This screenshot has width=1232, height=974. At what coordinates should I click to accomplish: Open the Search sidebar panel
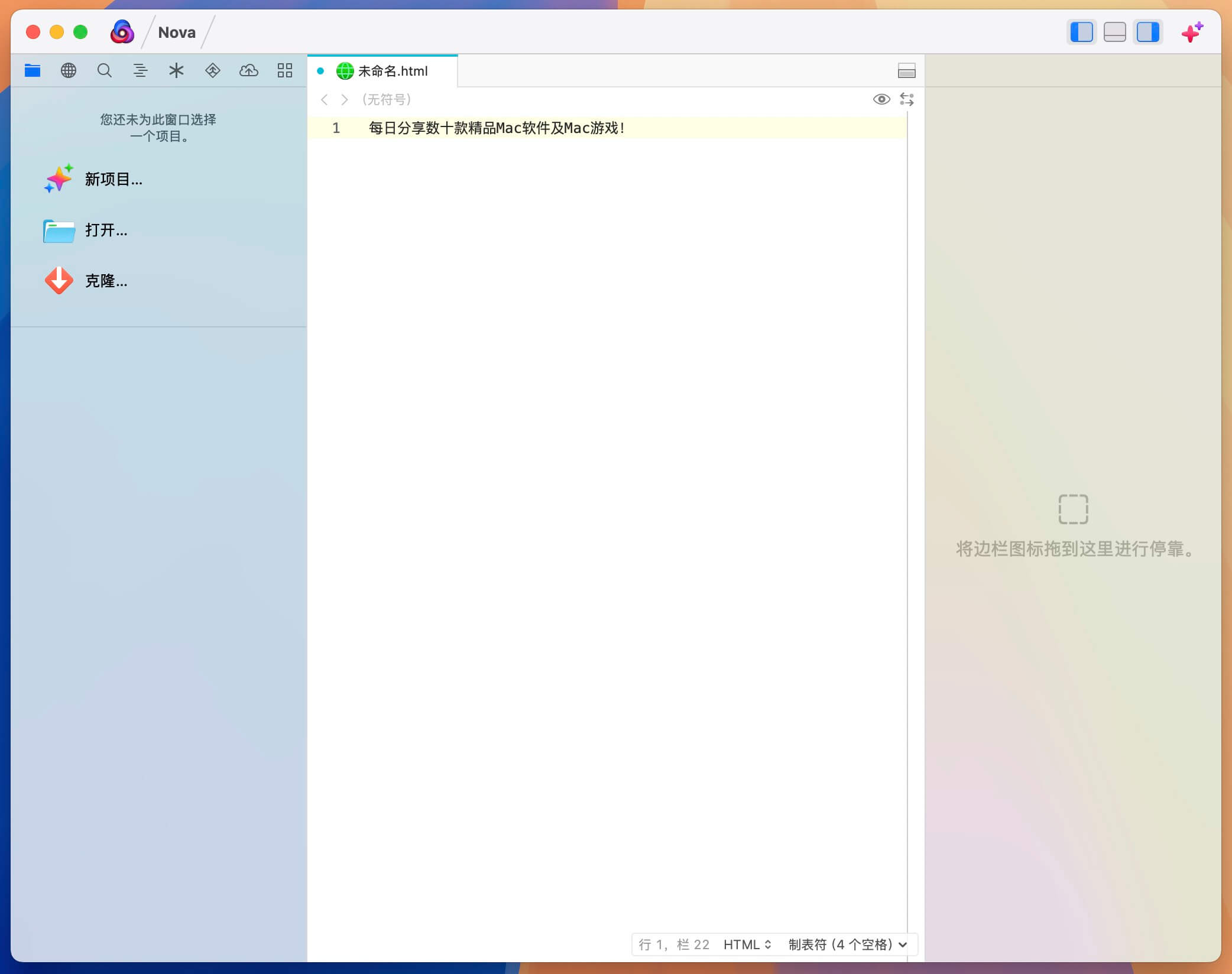click(105, 70)
